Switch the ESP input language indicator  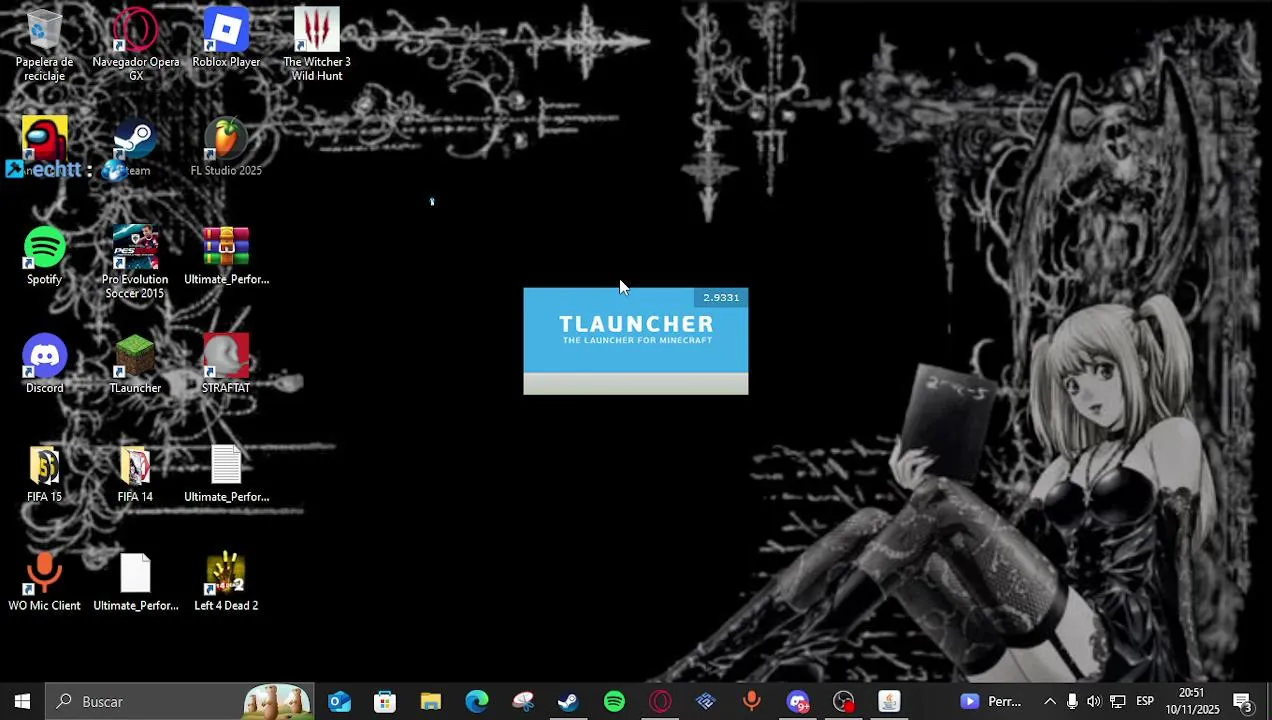1145,702
